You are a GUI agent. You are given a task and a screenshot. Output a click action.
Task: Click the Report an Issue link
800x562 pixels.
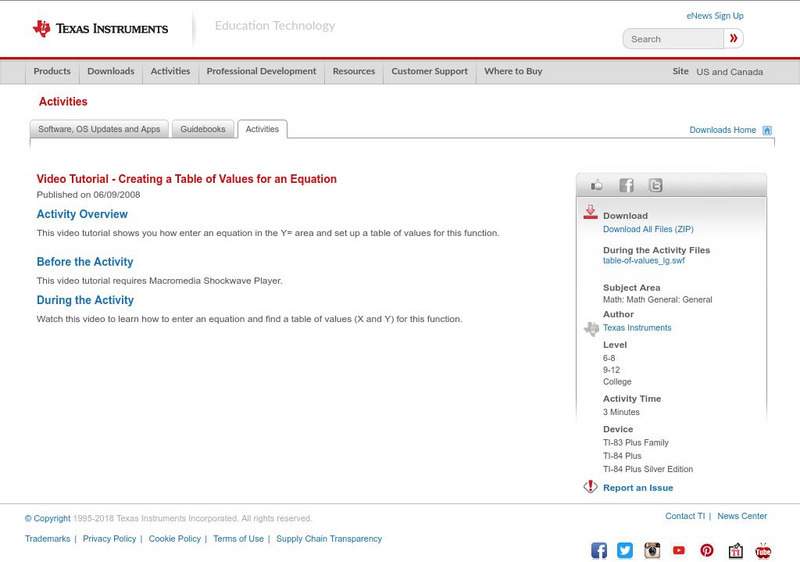click(x=638, y=488)
